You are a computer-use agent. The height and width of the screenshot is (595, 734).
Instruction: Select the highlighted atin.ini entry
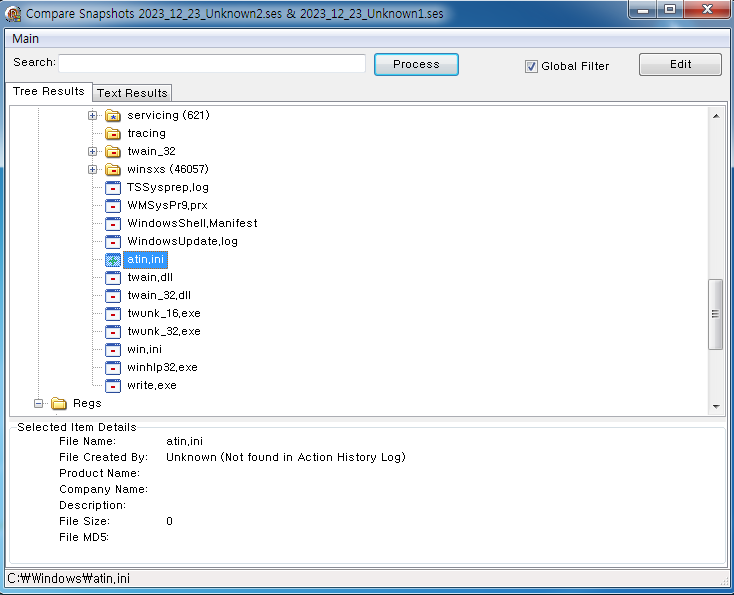[146, 260]
